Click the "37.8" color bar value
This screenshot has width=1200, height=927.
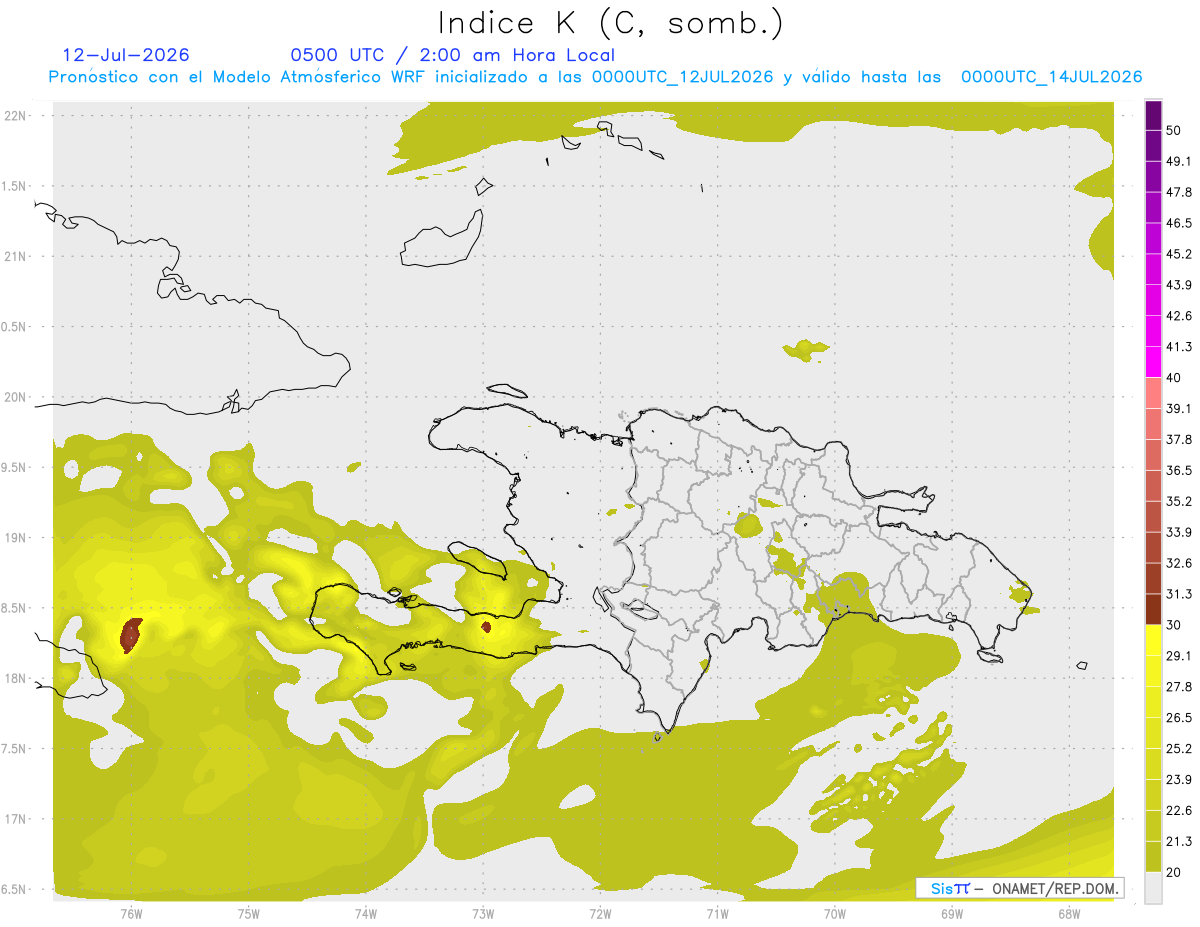coord(1179,439)
